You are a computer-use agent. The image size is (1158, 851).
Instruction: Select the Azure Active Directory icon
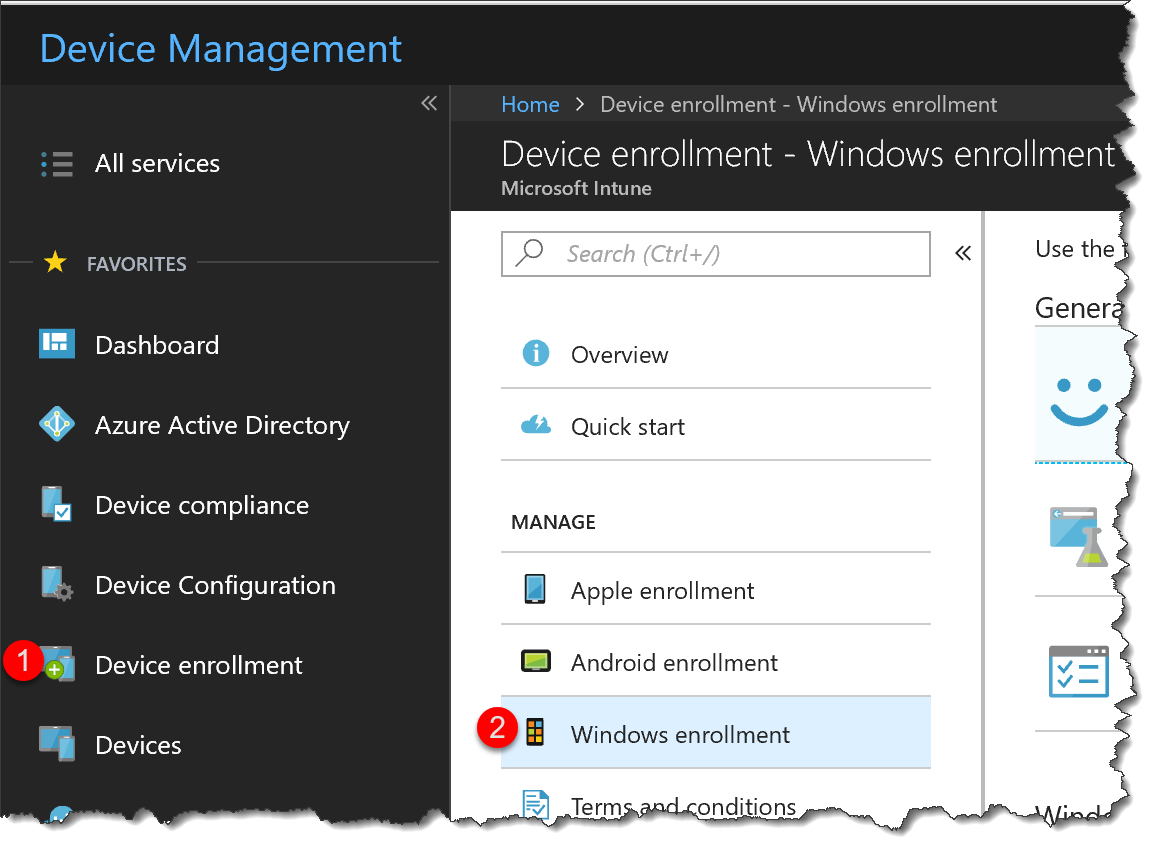point(57,424)
